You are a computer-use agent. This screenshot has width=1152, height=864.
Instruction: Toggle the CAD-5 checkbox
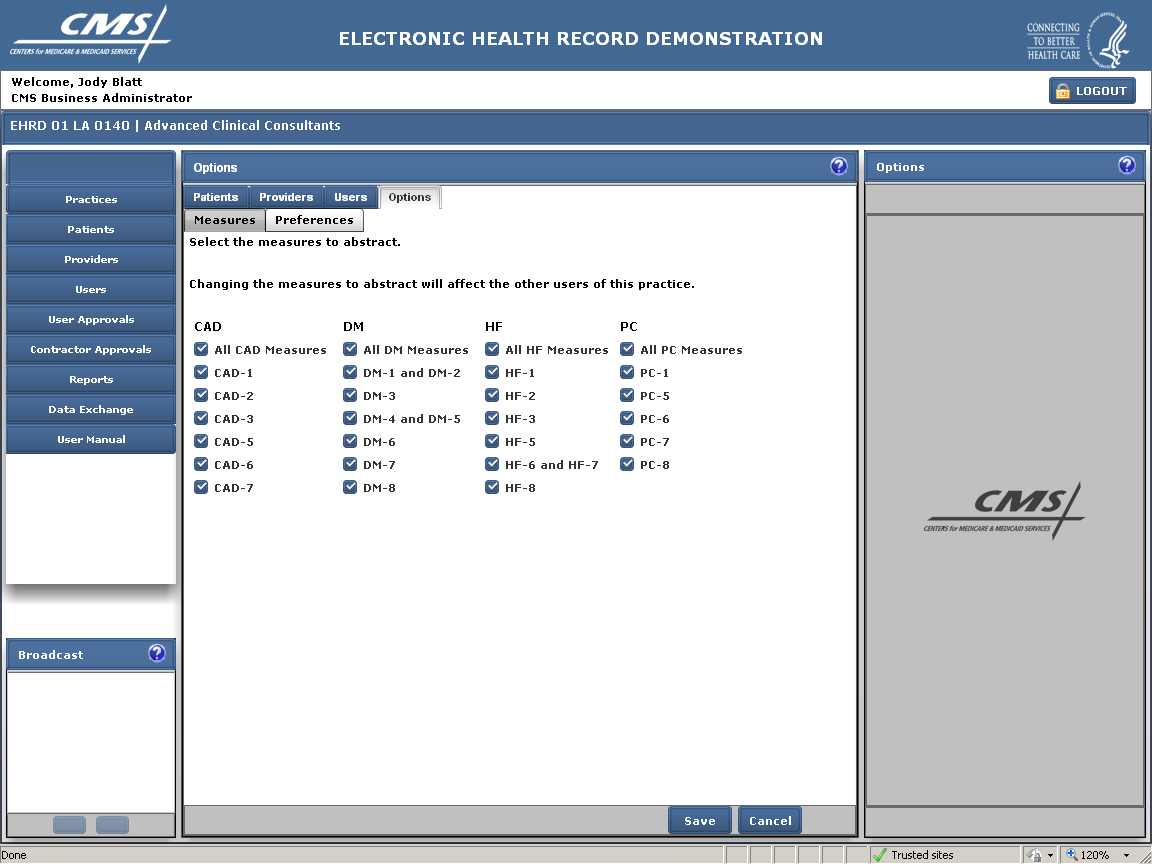point(201,441)
